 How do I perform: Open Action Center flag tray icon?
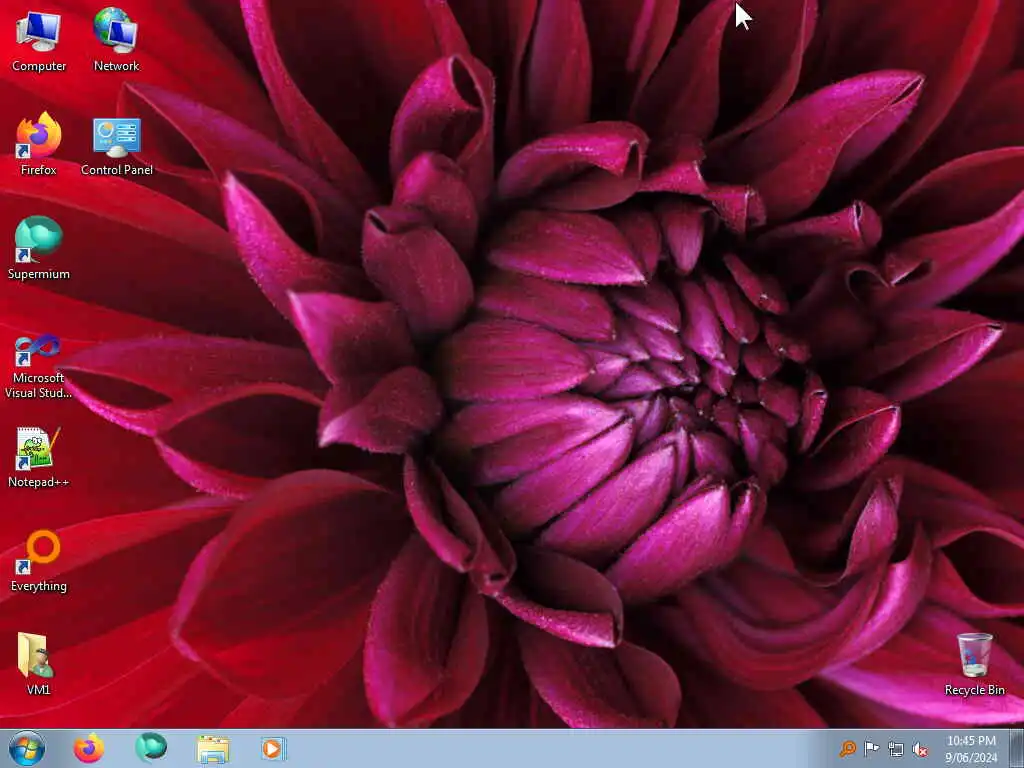[871, 748]
